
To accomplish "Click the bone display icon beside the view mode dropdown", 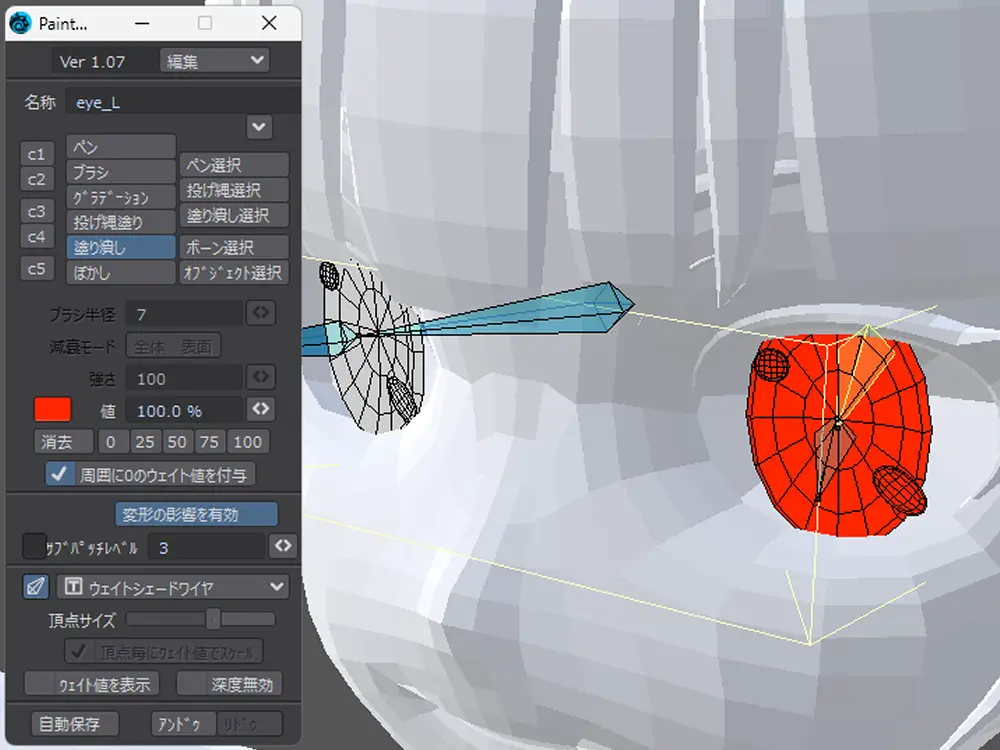I will click(36, 586).
